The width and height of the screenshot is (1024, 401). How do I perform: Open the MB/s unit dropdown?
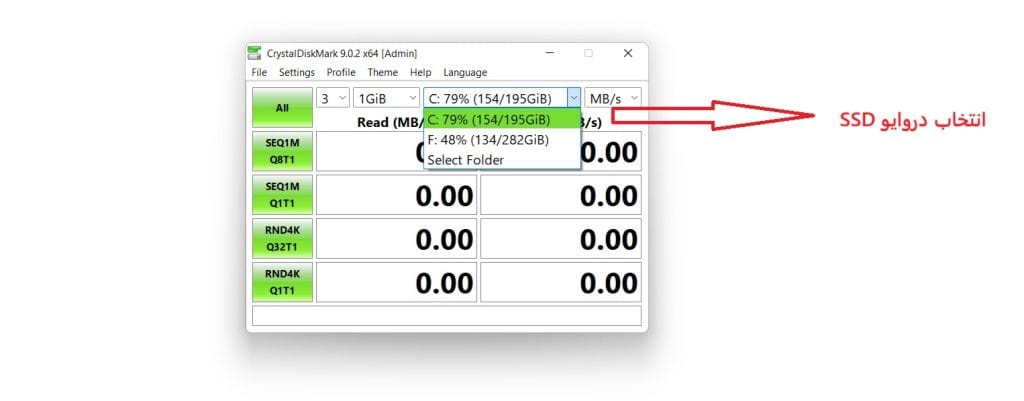(x=613, y=98)
